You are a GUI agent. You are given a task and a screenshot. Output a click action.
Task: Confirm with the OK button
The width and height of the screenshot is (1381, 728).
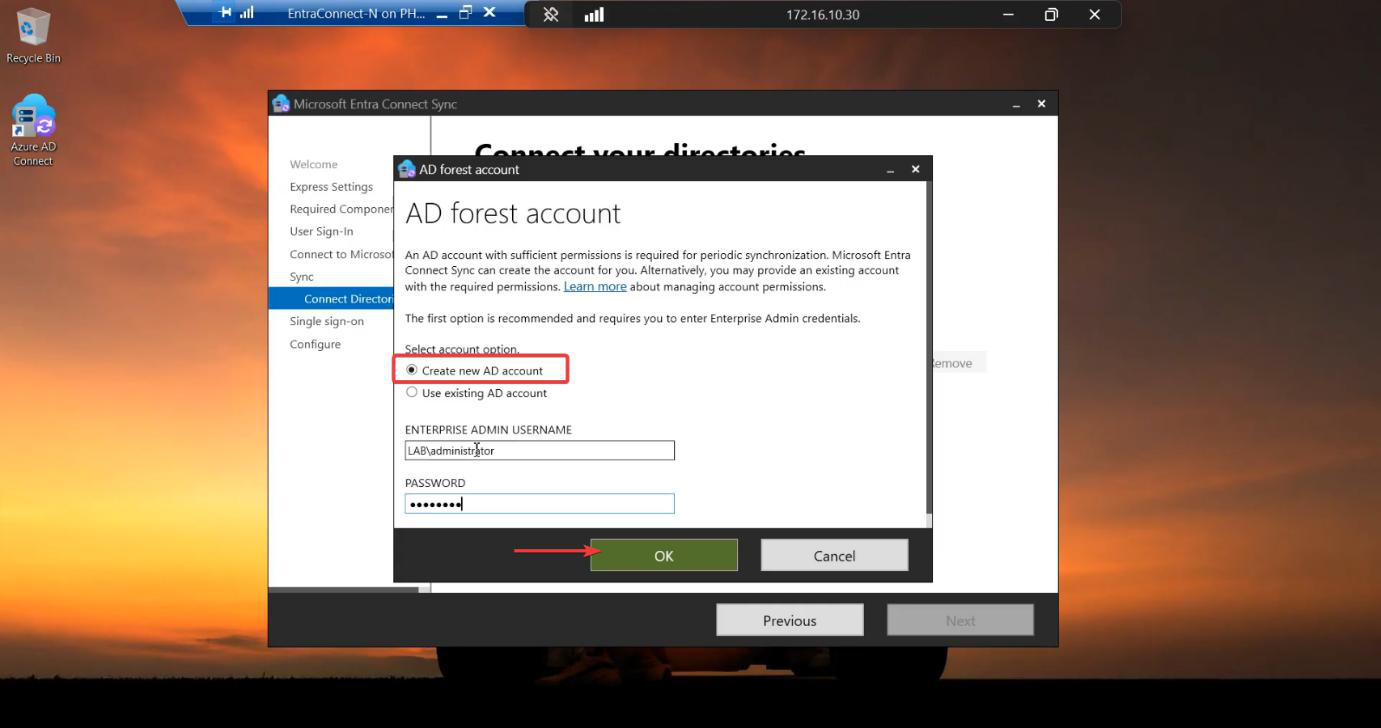point(664,556)
